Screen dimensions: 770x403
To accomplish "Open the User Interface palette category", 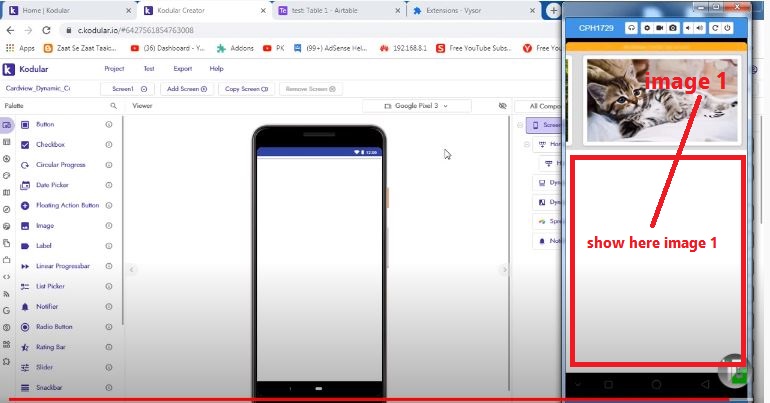I will pos(6,125).
